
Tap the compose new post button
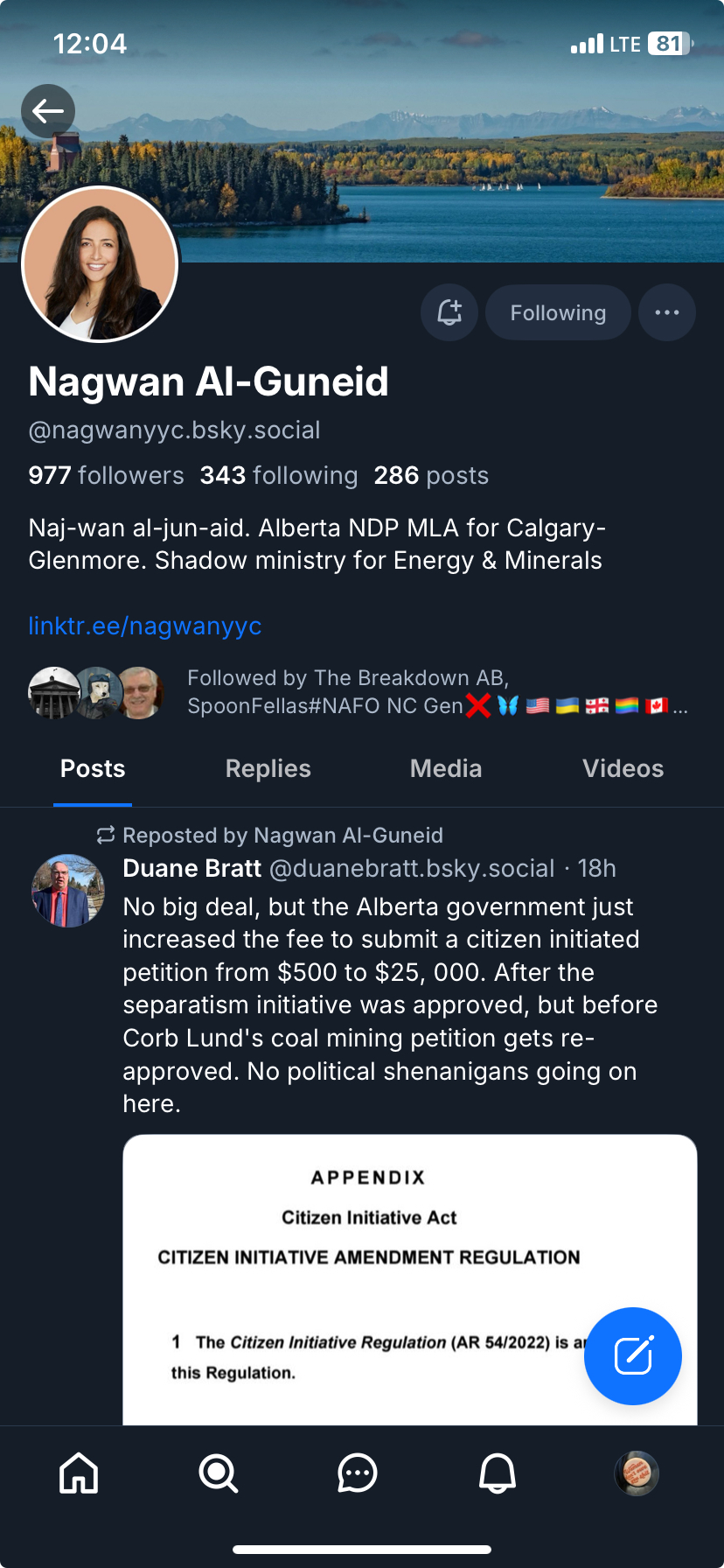coord(632,1355)
